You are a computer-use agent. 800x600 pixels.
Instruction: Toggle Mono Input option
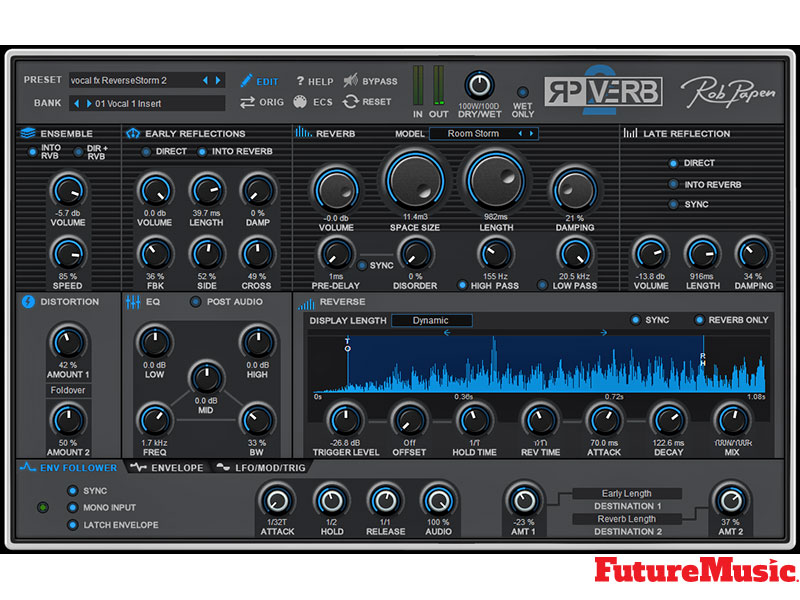(72, 508)
